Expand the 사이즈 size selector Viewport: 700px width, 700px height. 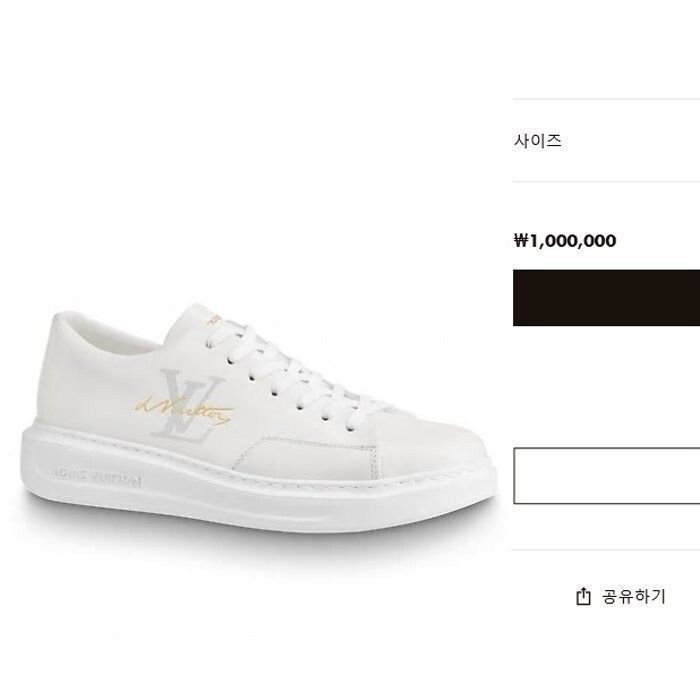[606, 141]
